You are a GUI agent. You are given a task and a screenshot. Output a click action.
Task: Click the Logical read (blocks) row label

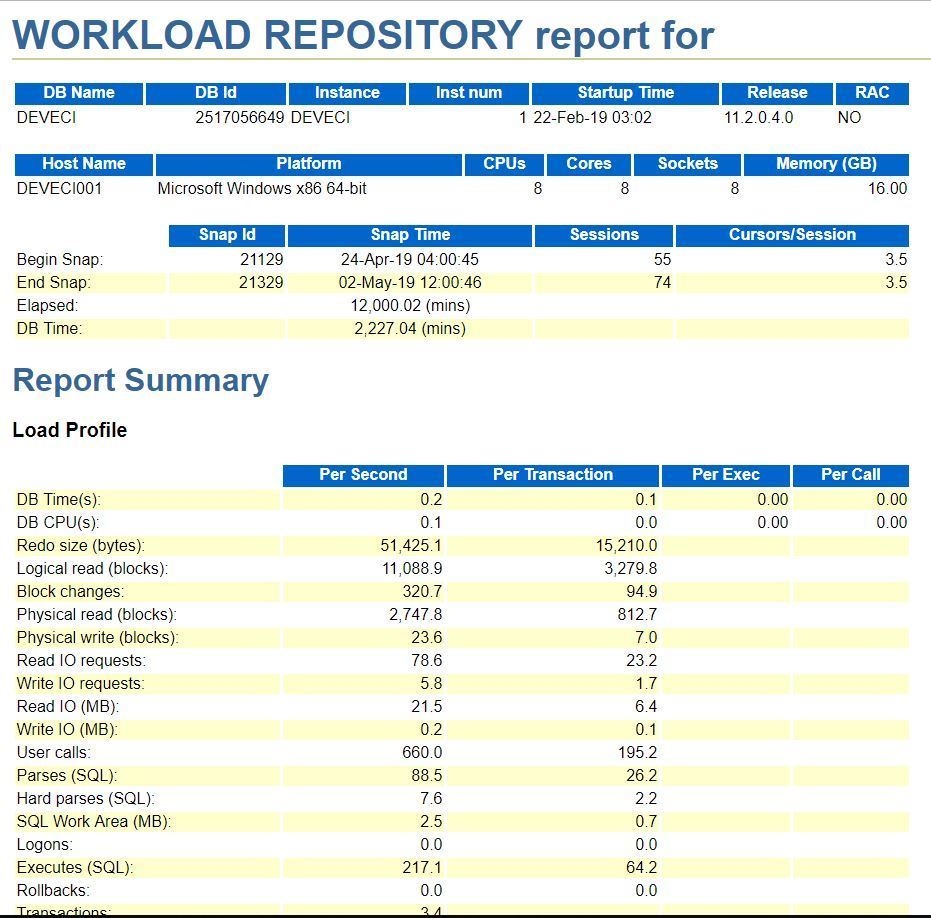92,569
